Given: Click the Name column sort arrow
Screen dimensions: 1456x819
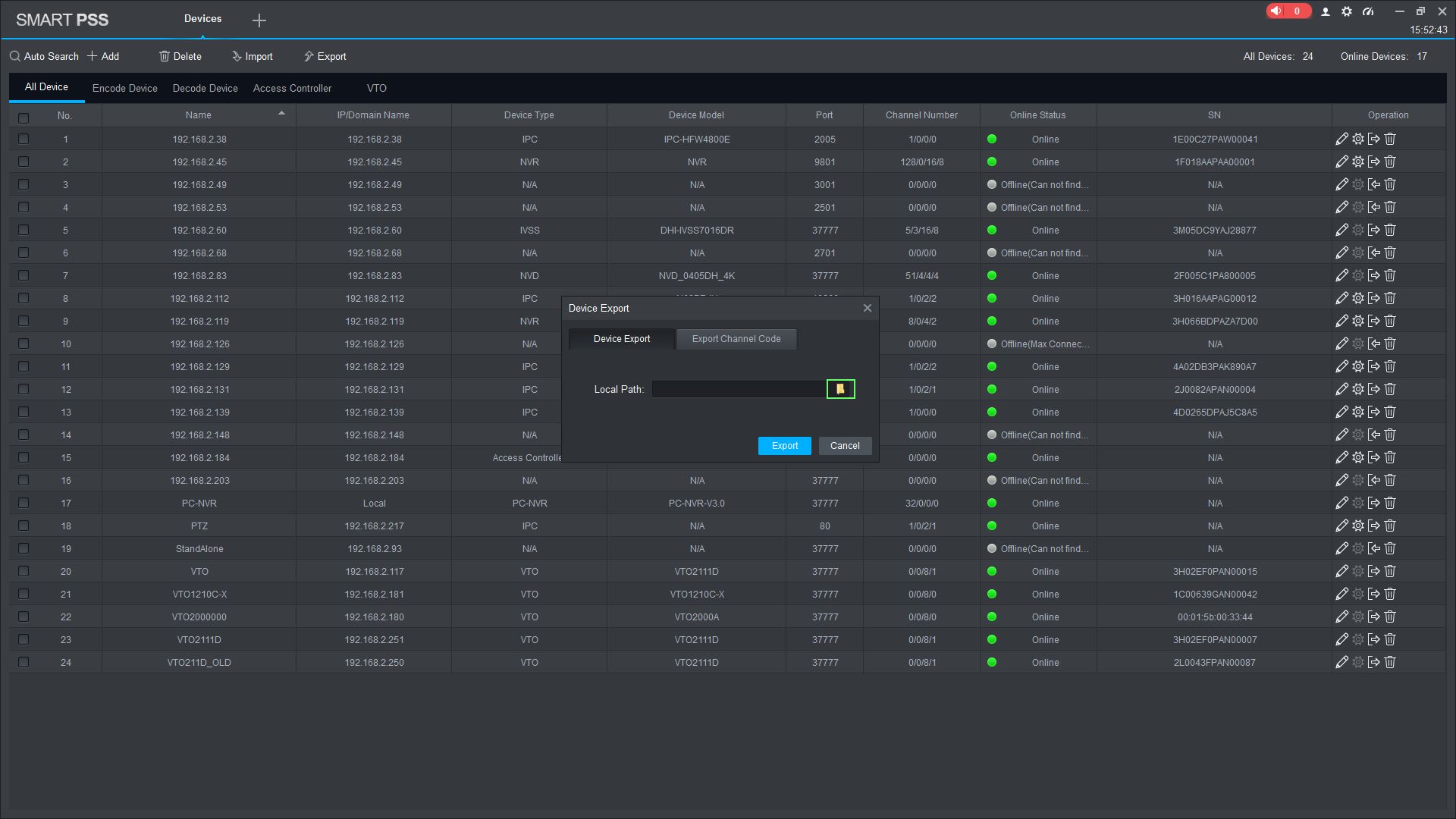Looking at the screenshot, I should [281, 114].
